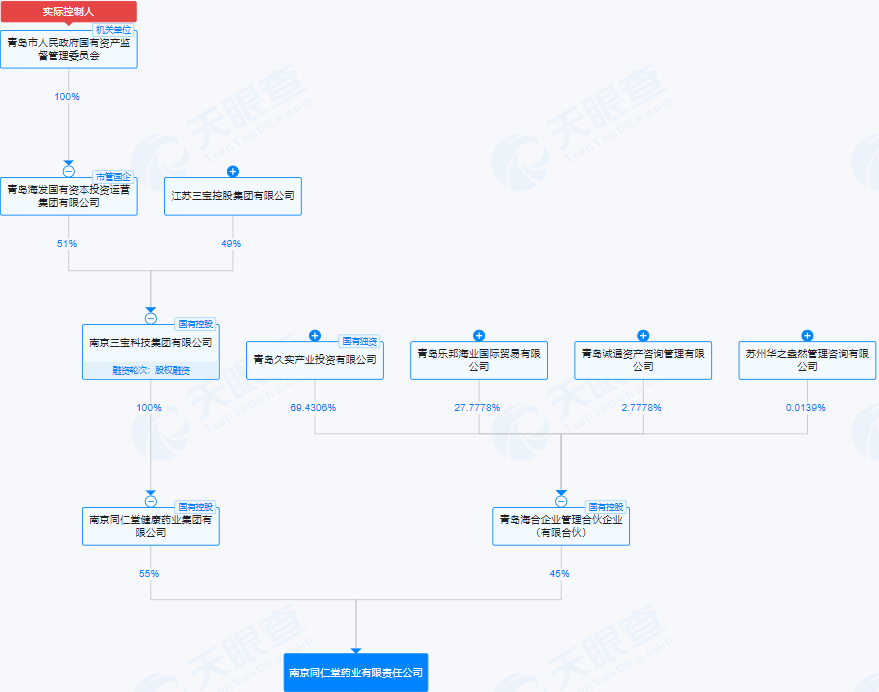Expand 苏州华之盒然管理咨询有限公司 plus icon
The image size is (879, 692).
pyautogui.click(x=807, y=335)
